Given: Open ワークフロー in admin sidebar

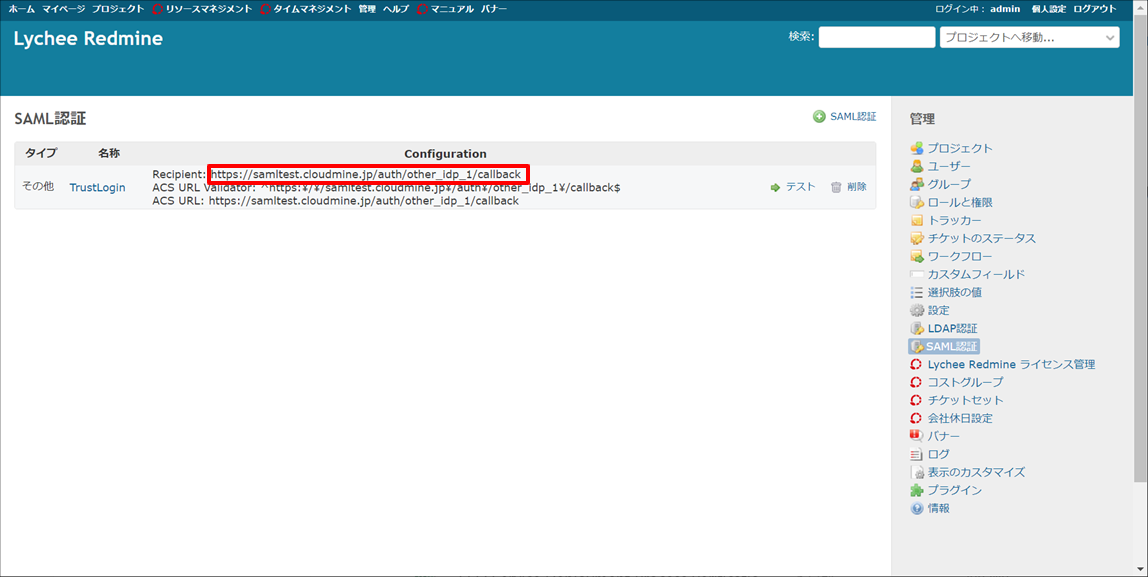Looking at the screenshot, I should pos(960,256).
